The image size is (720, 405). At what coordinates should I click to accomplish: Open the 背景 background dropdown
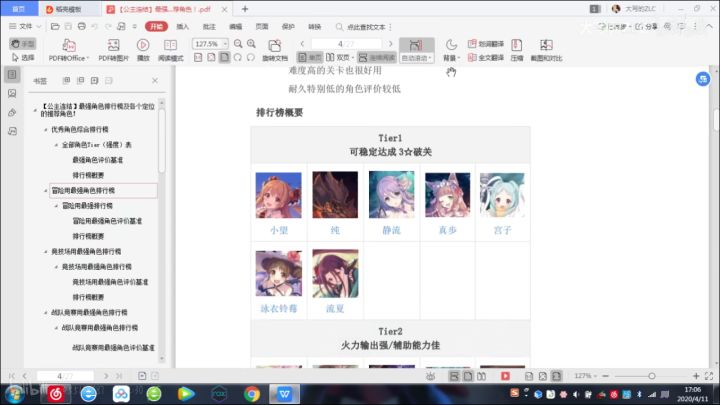tap(451, 50)
